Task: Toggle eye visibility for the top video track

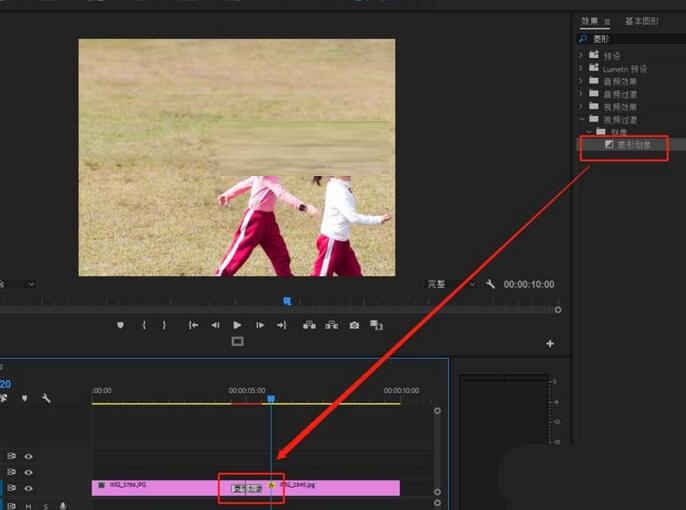Action: point(28,456)
